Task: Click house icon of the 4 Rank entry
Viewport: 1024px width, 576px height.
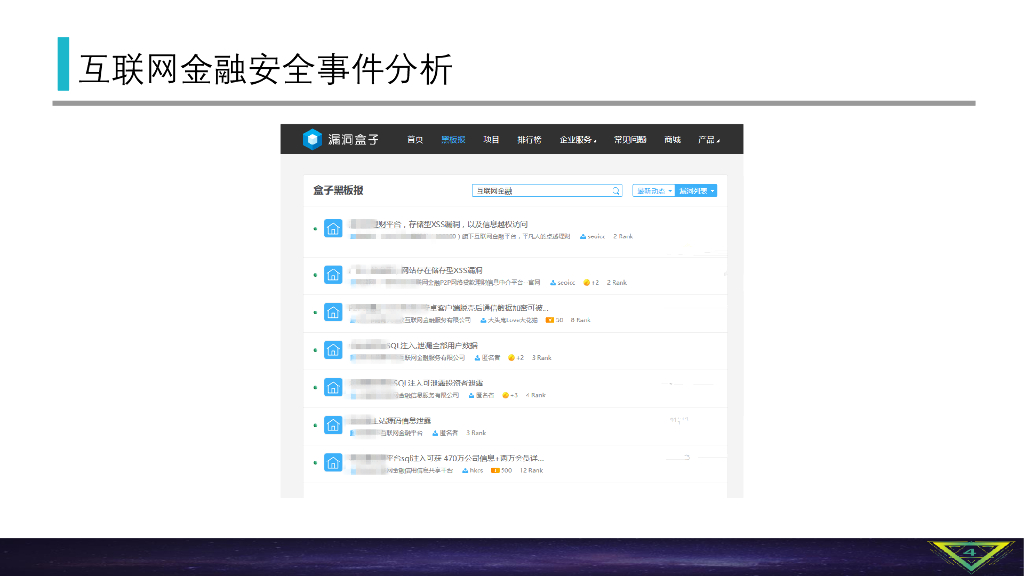Action: [x=333, y=387]
